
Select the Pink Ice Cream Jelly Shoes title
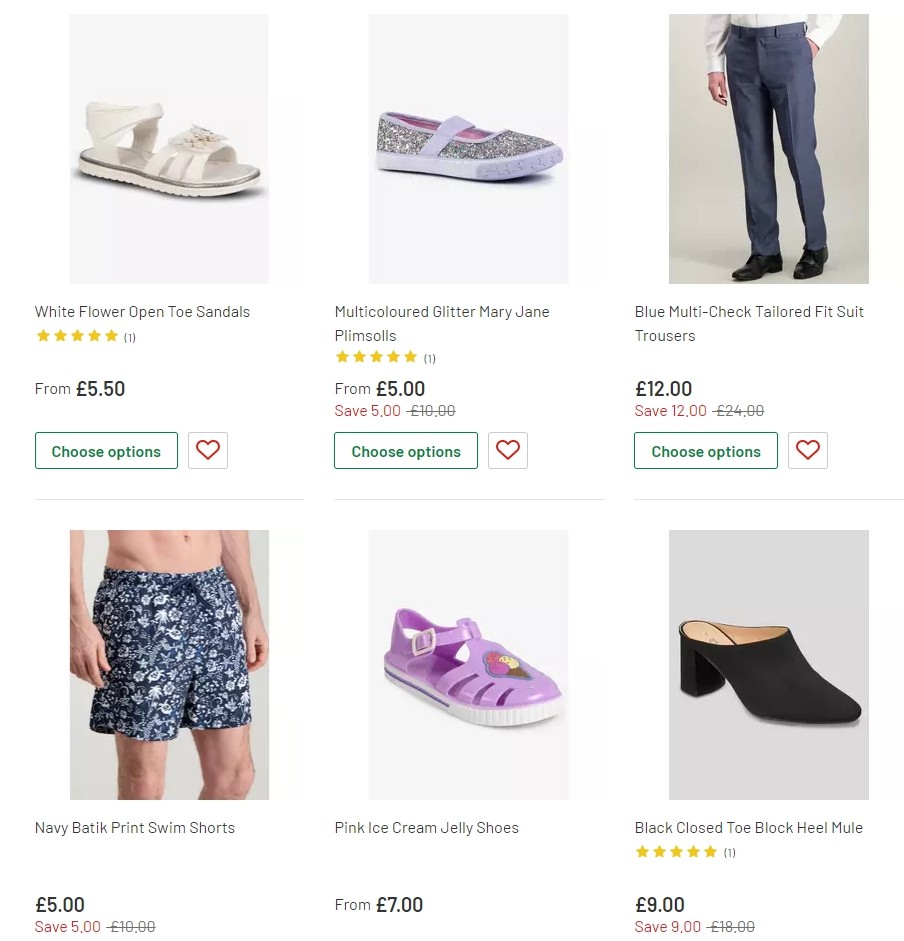tap(427, 827)
